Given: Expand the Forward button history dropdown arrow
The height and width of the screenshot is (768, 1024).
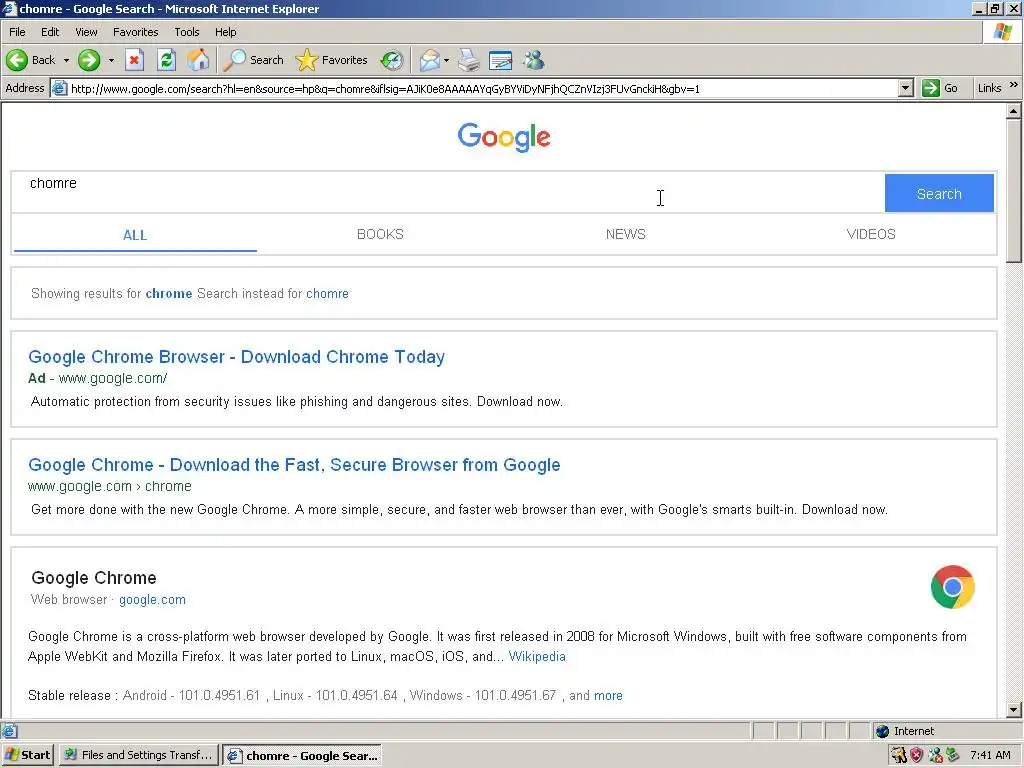Looking at the screenshot, I should click(111, 61).
